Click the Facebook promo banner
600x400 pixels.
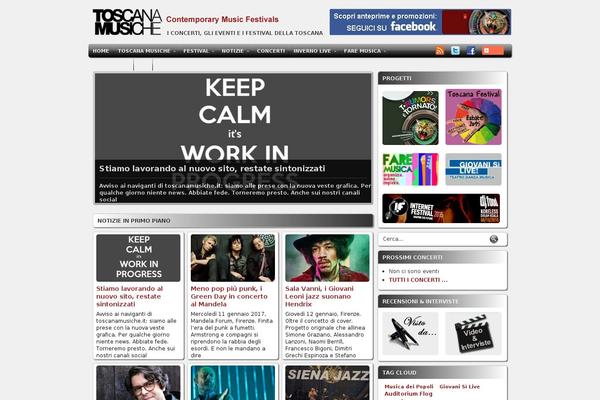click(420, 22)
